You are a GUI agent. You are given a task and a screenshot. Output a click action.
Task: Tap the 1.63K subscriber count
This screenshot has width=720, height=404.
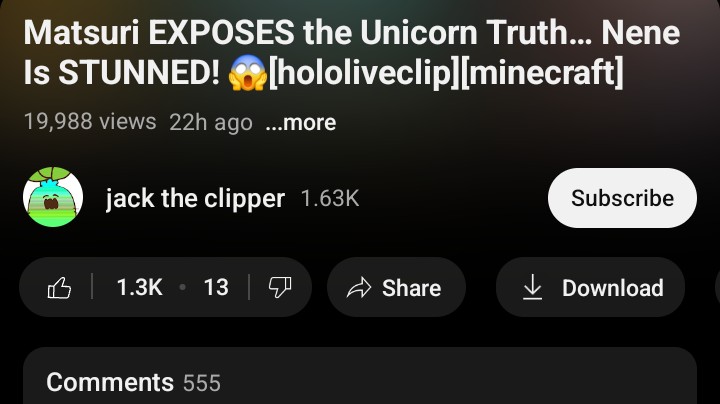[x=330, y=198]
